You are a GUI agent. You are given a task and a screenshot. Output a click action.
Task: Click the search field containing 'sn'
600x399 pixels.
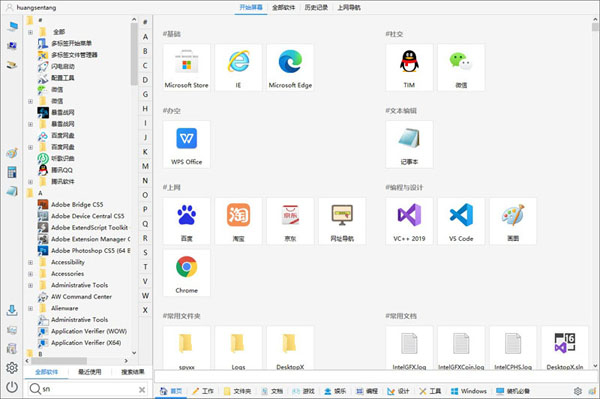[87, 389]
